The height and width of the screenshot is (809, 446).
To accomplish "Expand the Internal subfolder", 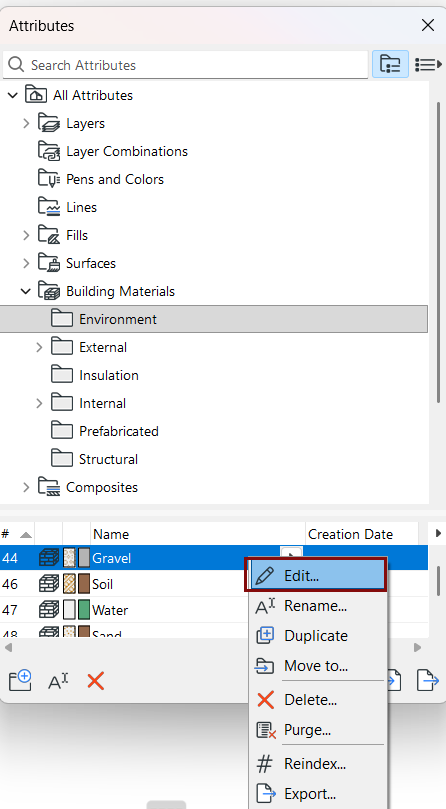I will tap(39, 403).
